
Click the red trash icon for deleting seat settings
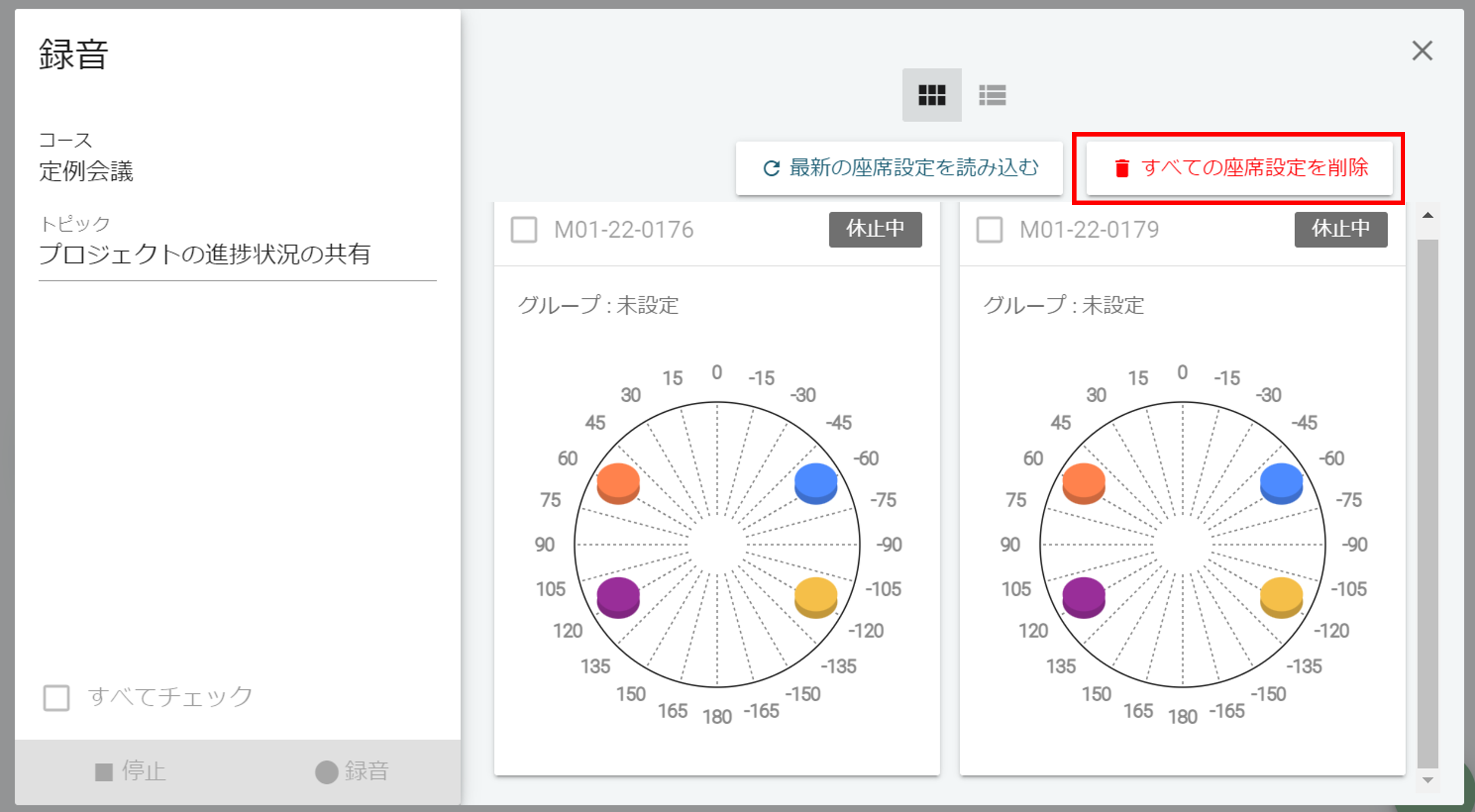(x=1122, y=168)
